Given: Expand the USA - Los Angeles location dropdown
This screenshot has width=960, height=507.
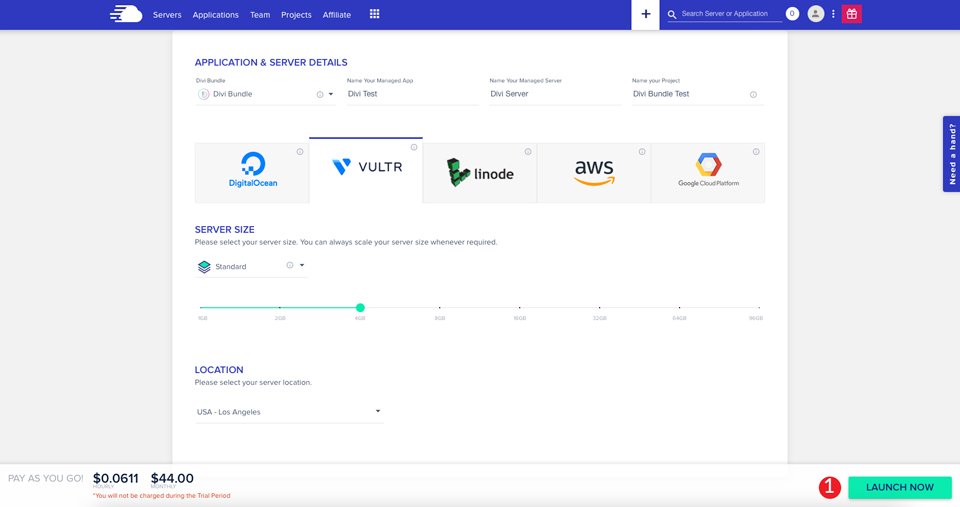Looking at the screenshot, I should (x=378, y=411).
